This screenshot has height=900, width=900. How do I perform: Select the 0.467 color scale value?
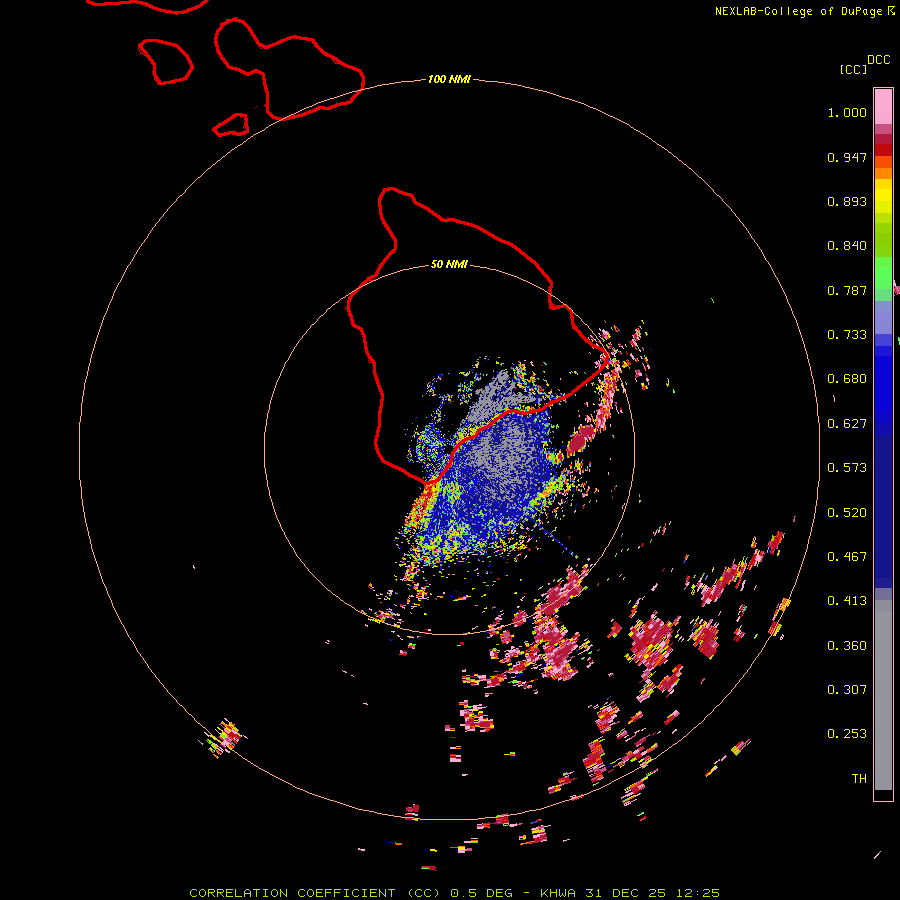click(x=847, y=557)
